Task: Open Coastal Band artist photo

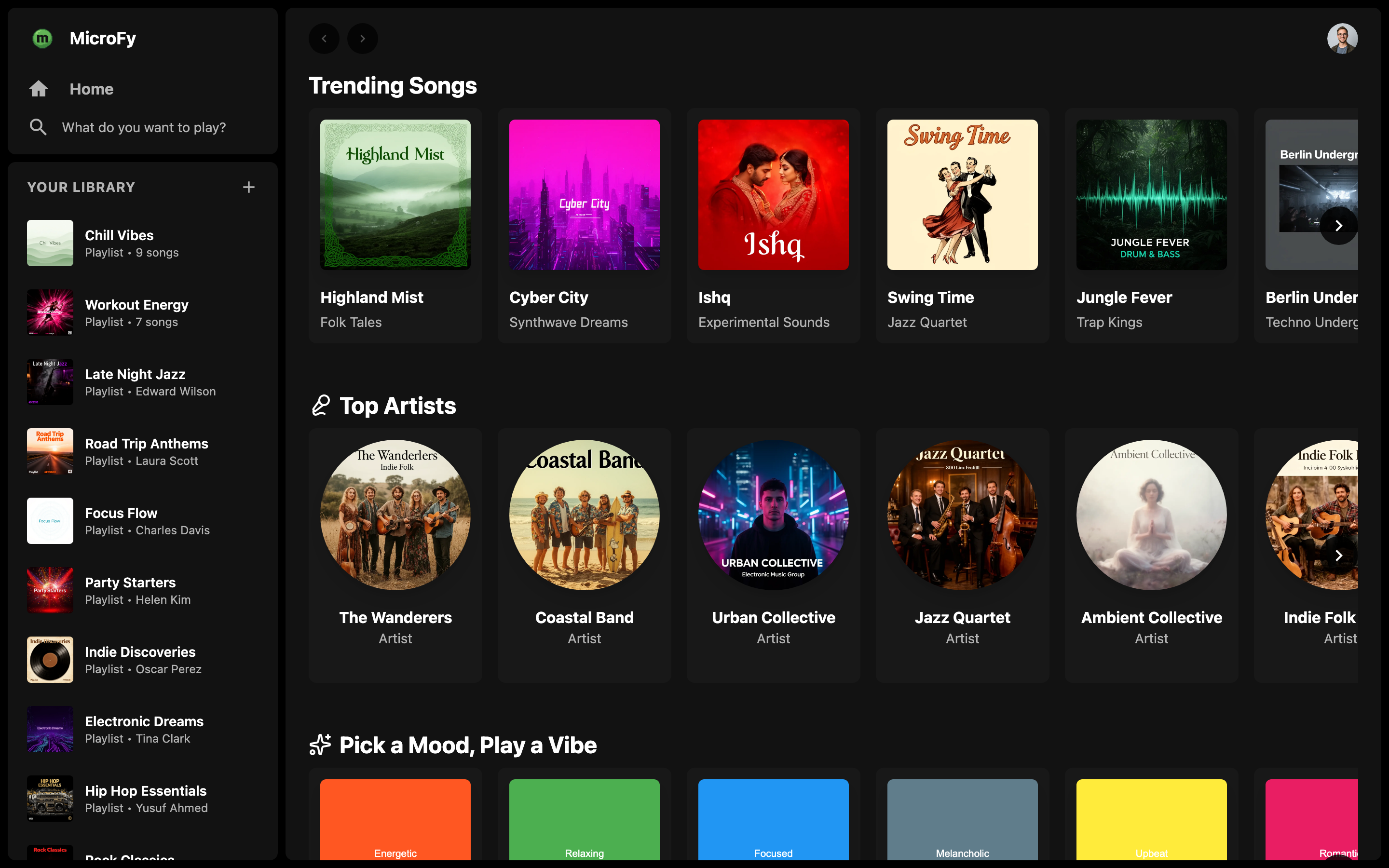Action: tap(585, 515)
